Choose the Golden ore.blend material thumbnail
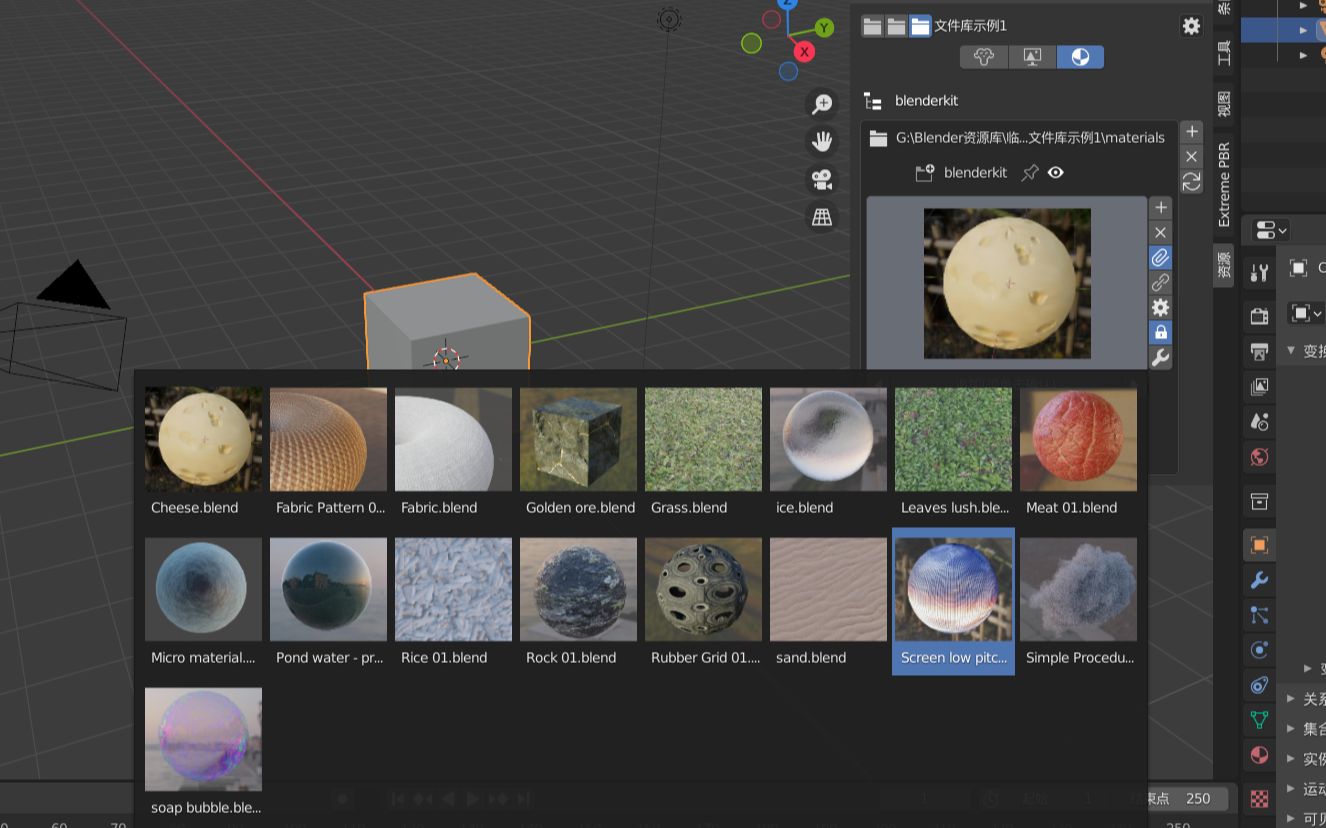 click(x=578, y=439)
